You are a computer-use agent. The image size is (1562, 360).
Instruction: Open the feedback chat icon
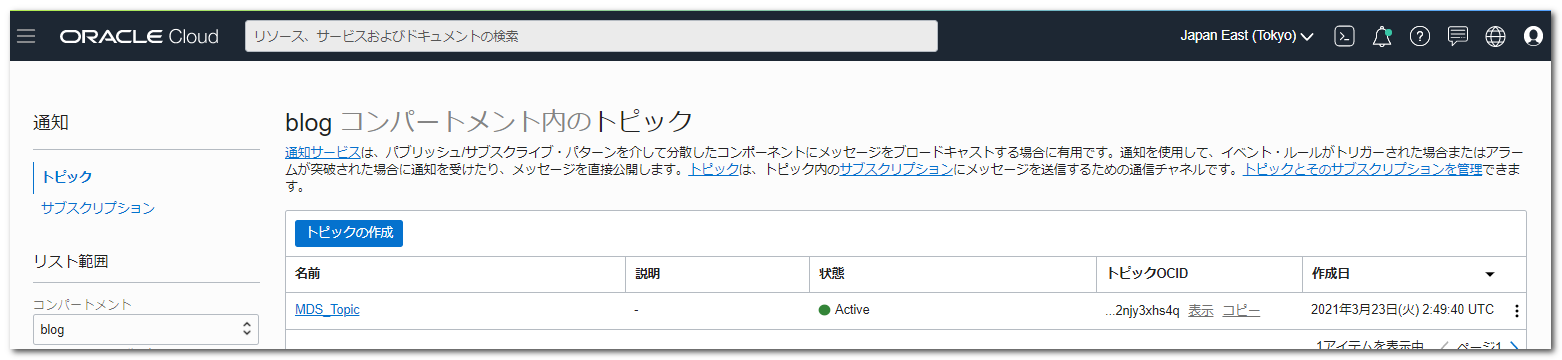pyautogui.click(x=1458, y=36)
